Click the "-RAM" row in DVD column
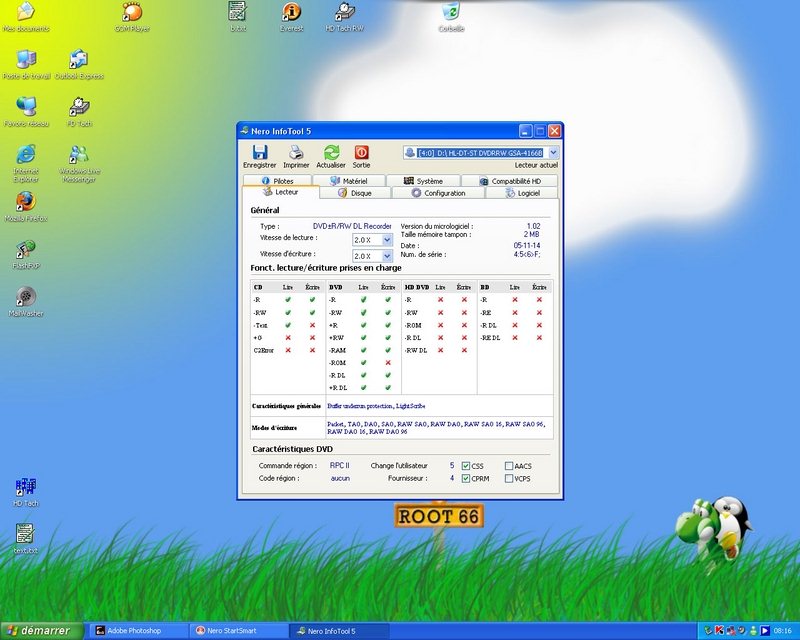This screenshot has width=800, height=640. point(362,350)
